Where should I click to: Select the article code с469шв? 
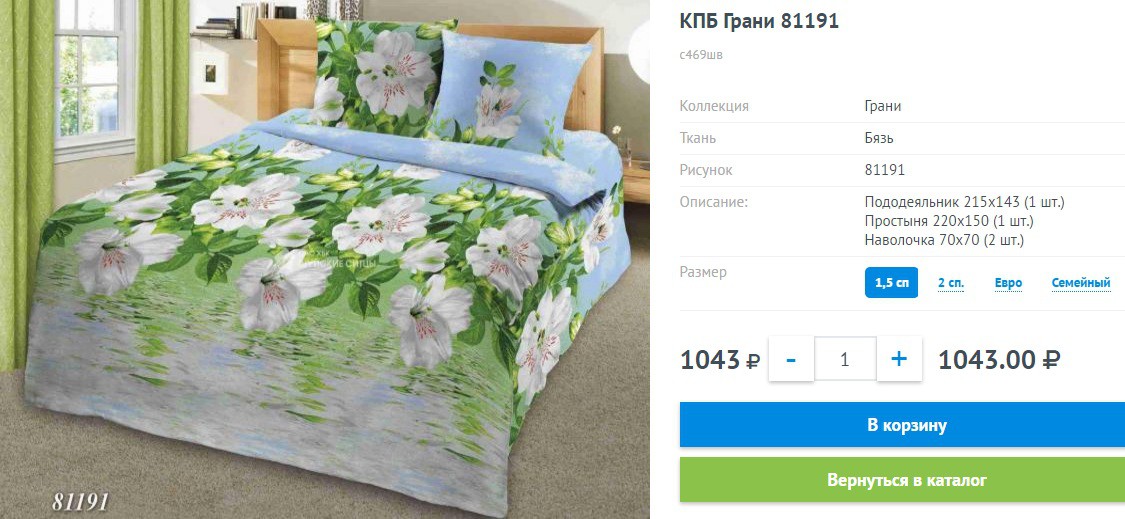click(701, 55)
